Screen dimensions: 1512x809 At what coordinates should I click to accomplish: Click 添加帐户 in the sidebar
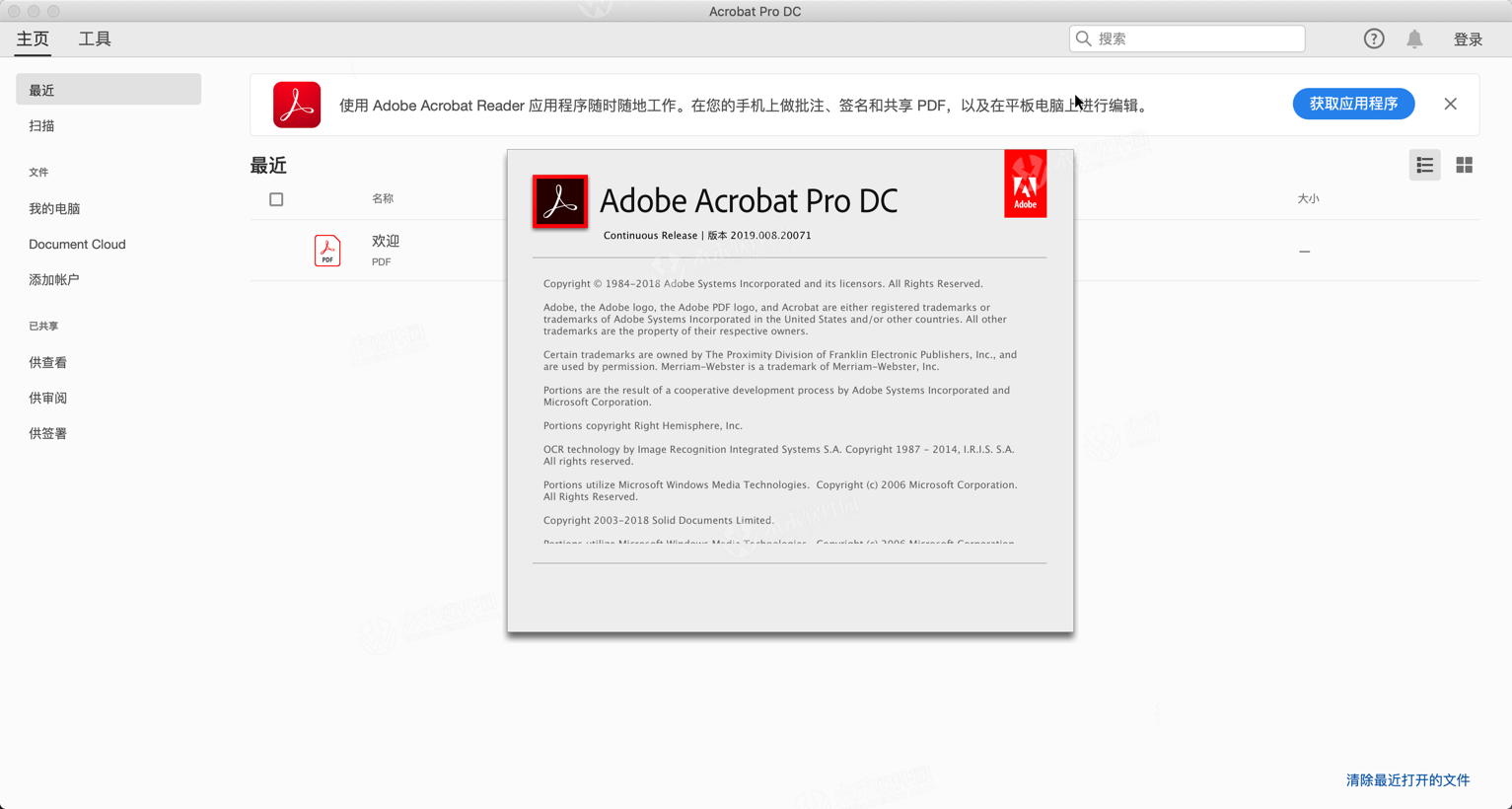[54, 280]
